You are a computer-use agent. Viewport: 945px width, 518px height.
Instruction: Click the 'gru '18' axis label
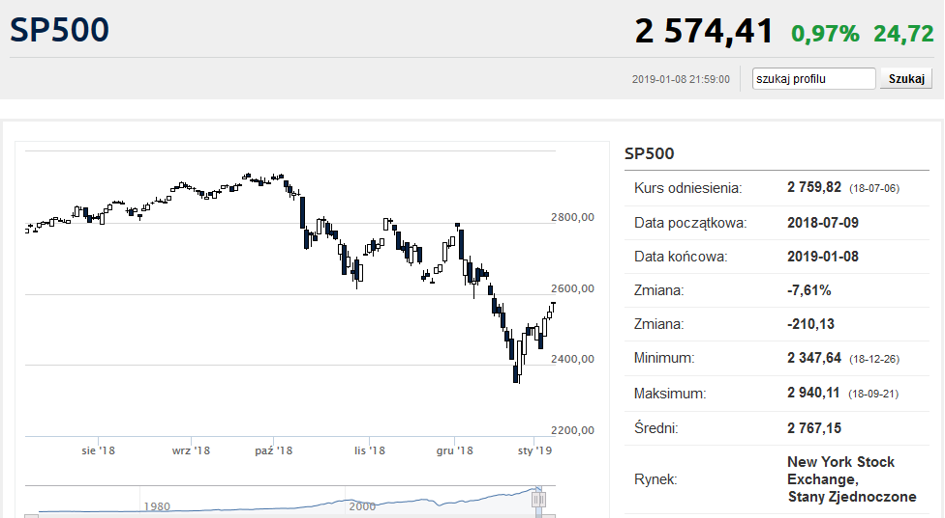tap(454, 450)
